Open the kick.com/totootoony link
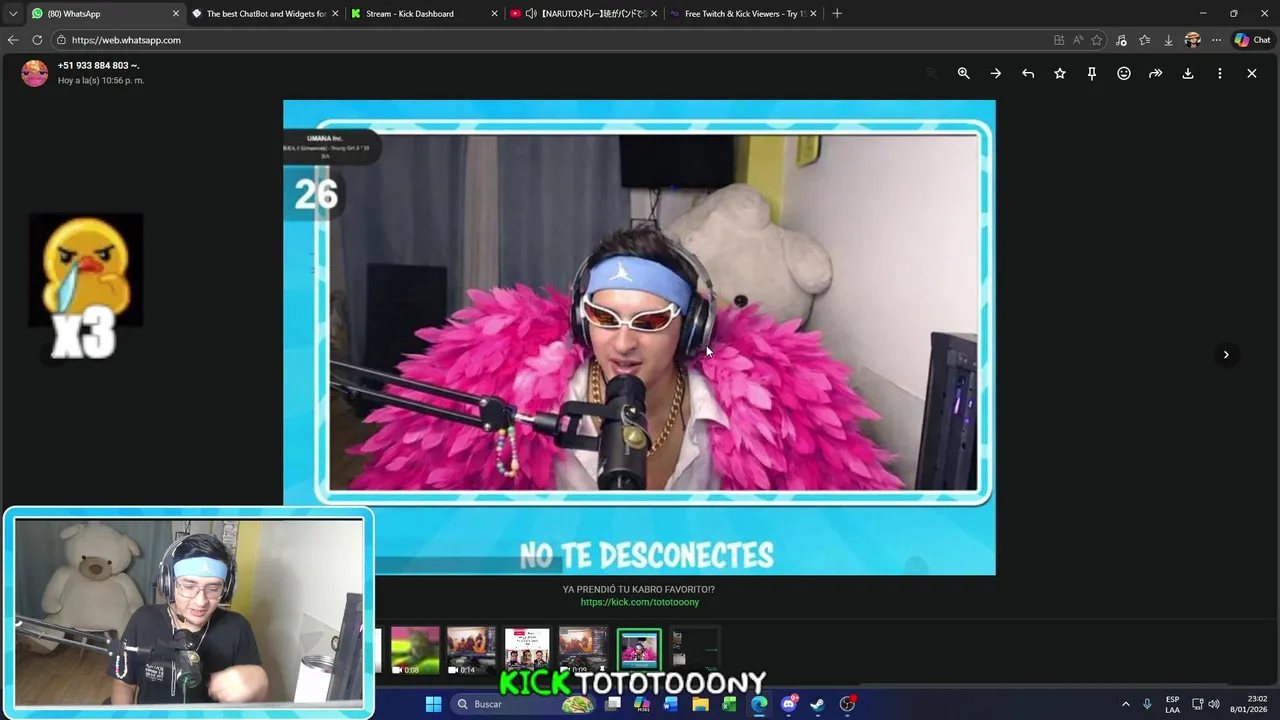Screen dimensions: 1280x720 pos(639,602)
